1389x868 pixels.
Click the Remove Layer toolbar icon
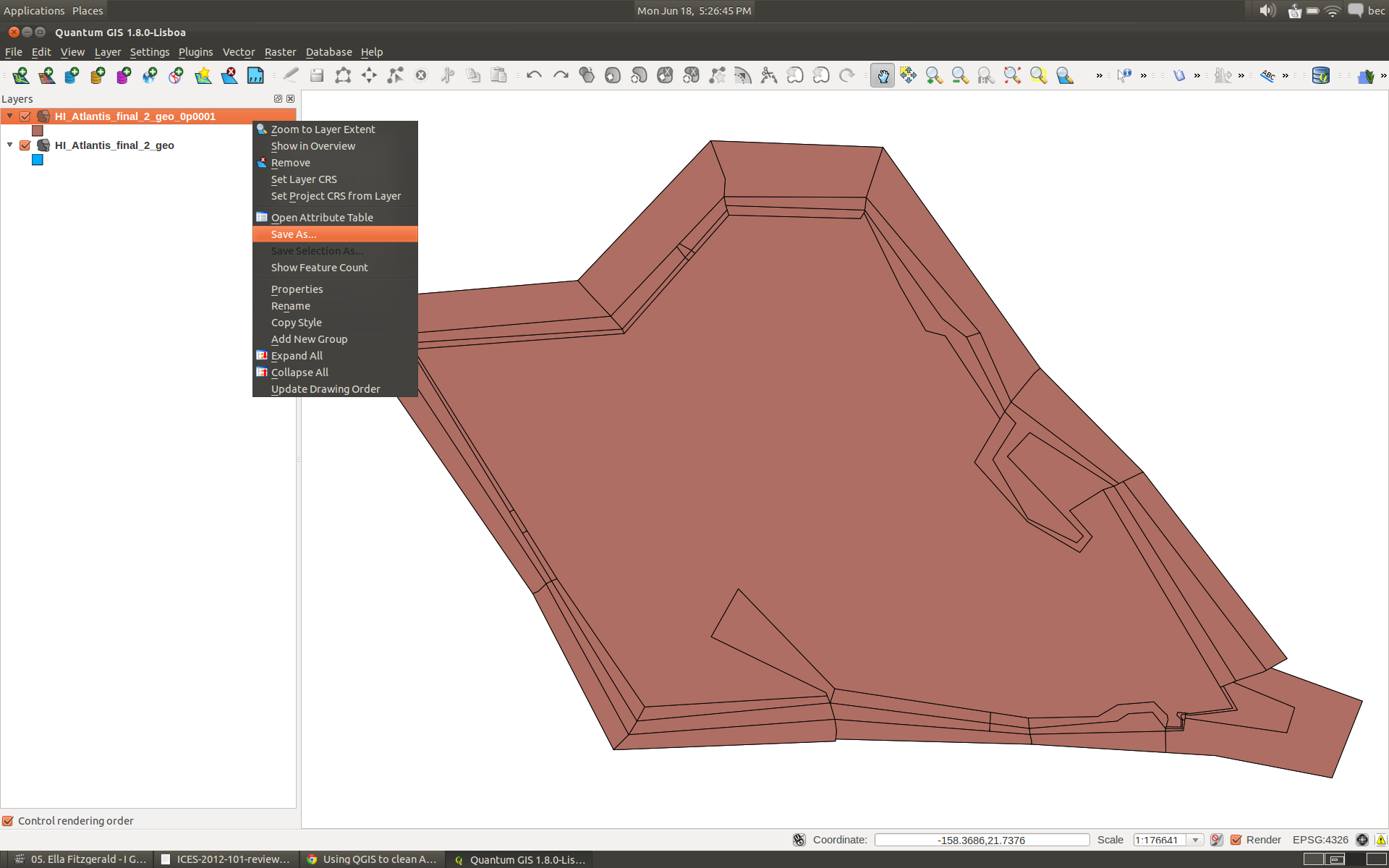229,75
